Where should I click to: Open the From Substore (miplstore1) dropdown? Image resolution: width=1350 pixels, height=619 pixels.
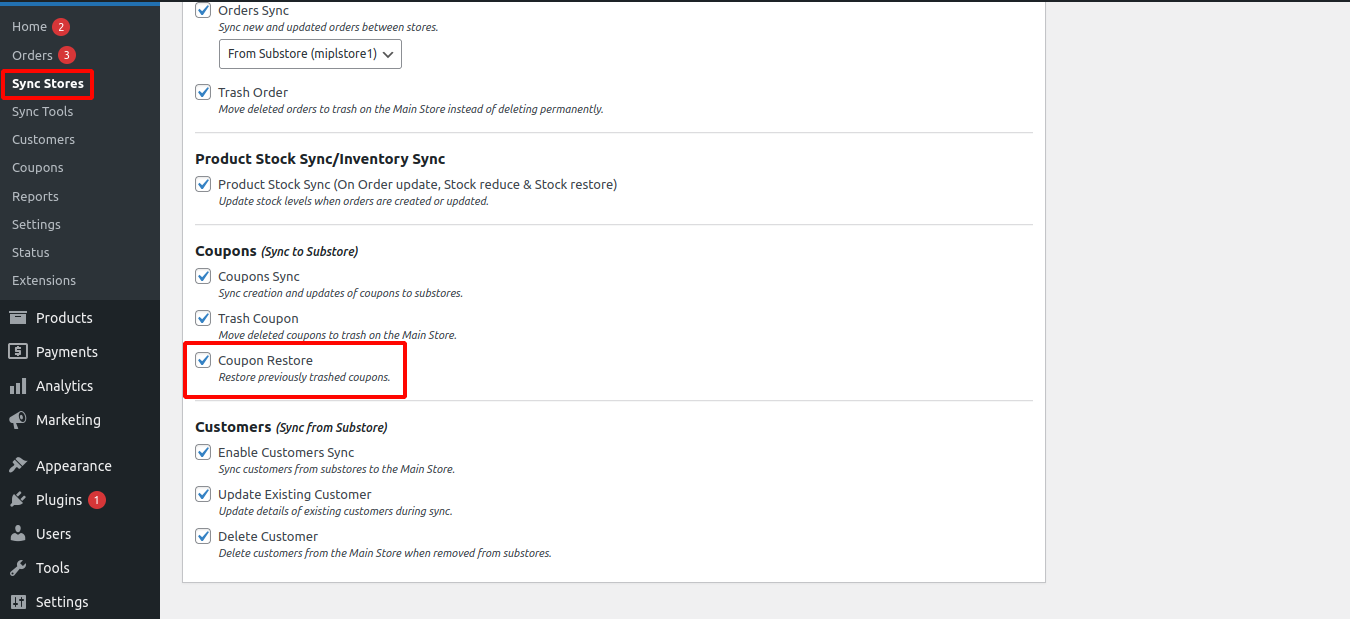pyautogui.click(x=310, y=54)
